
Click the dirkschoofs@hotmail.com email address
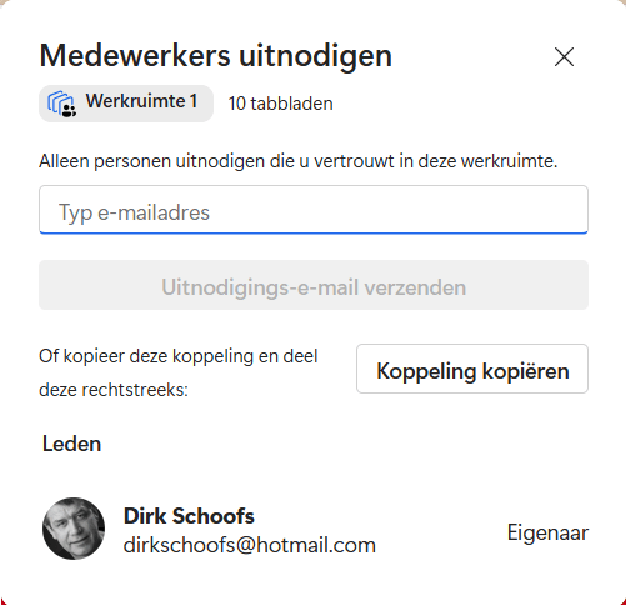pos(249,545)
